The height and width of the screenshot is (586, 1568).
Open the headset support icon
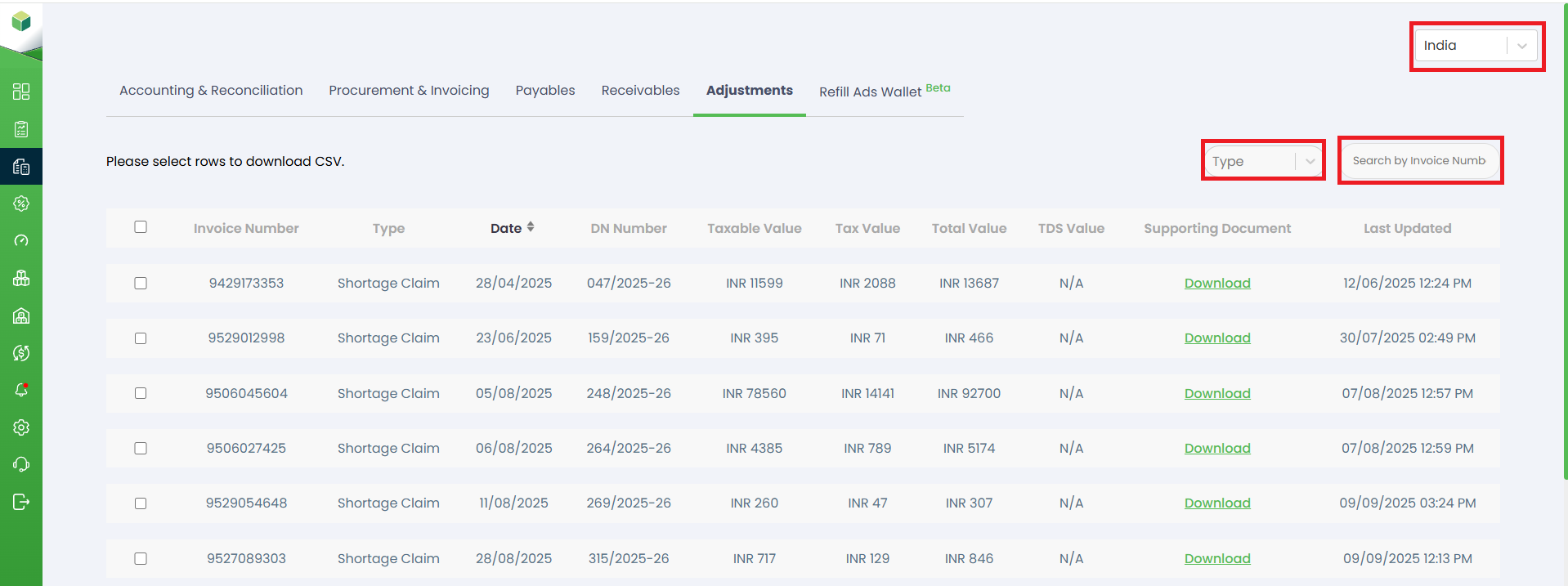21,464
